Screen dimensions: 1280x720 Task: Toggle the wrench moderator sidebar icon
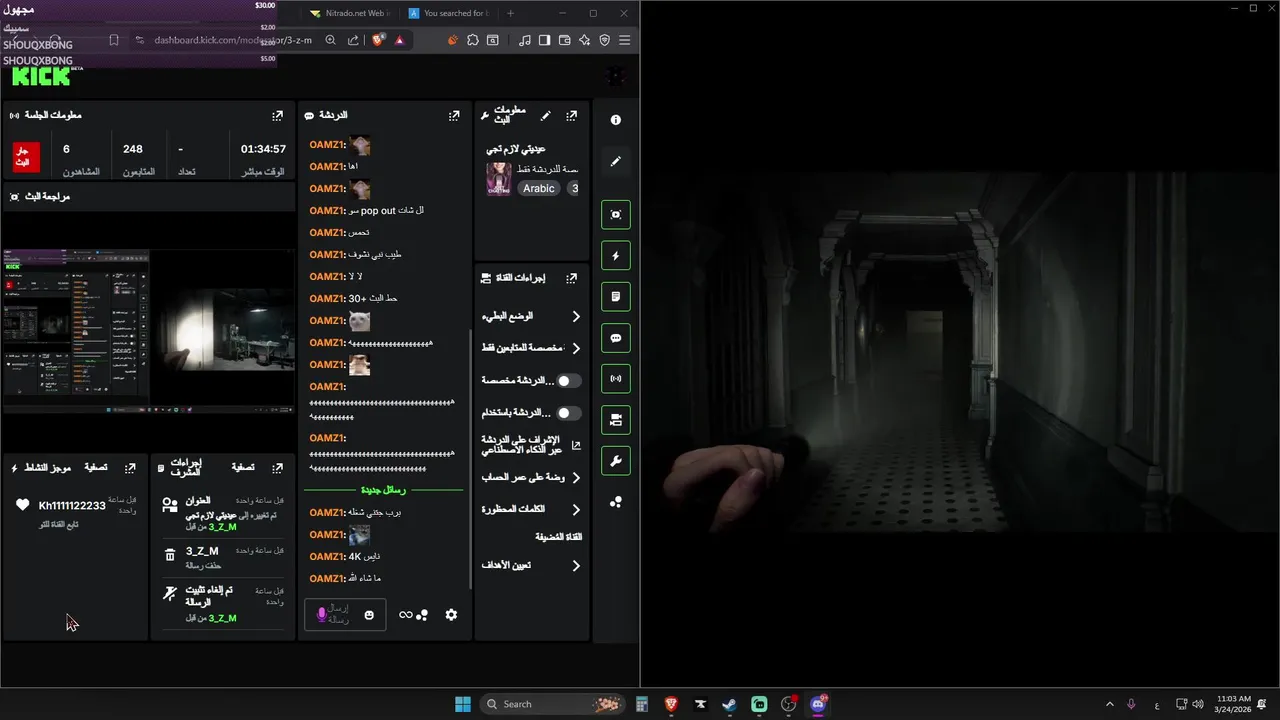(616, 461)
